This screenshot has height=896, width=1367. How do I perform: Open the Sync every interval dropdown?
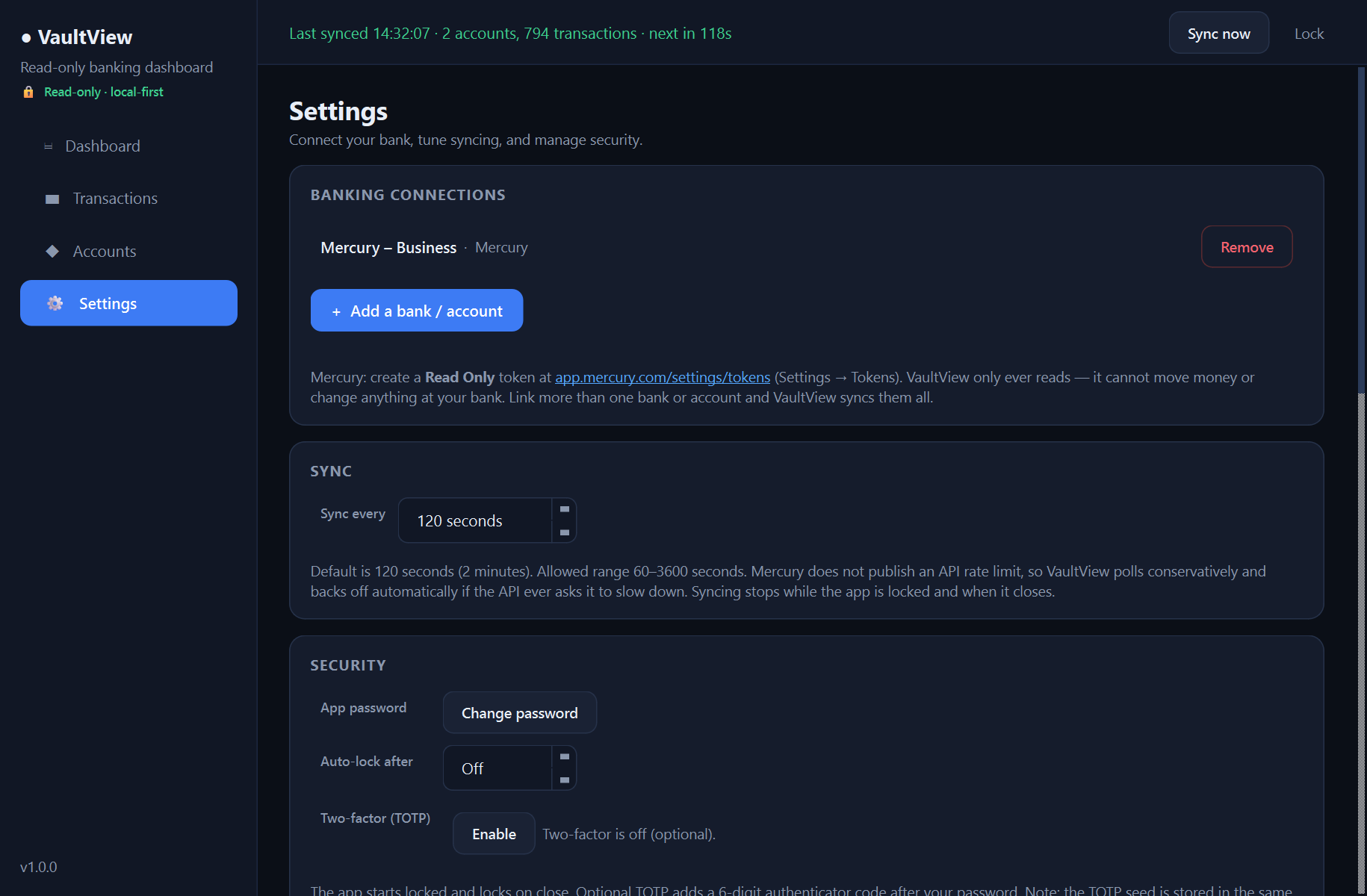[487, 520]
